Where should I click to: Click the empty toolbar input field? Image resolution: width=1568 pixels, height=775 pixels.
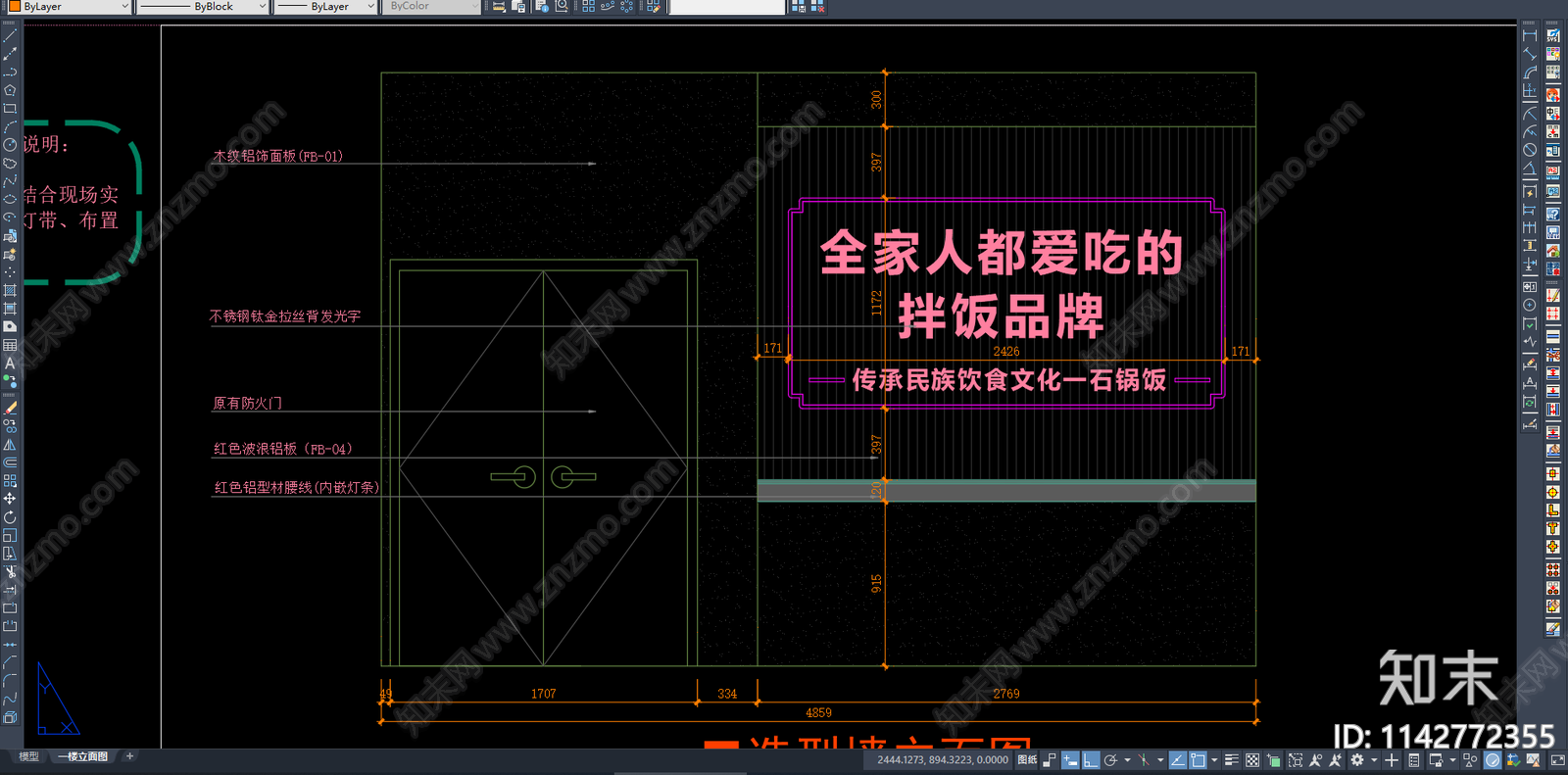pos(727,6)
